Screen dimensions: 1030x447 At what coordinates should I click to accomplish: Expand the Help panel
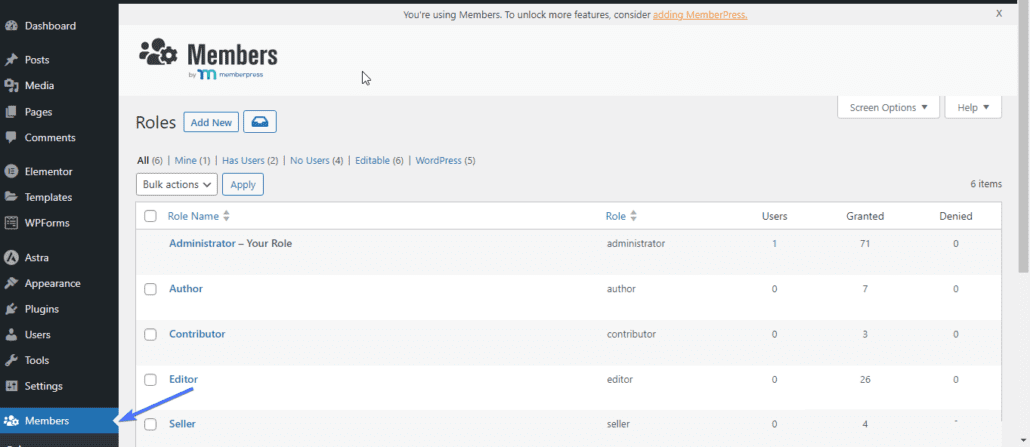click(x=973, y=108)
